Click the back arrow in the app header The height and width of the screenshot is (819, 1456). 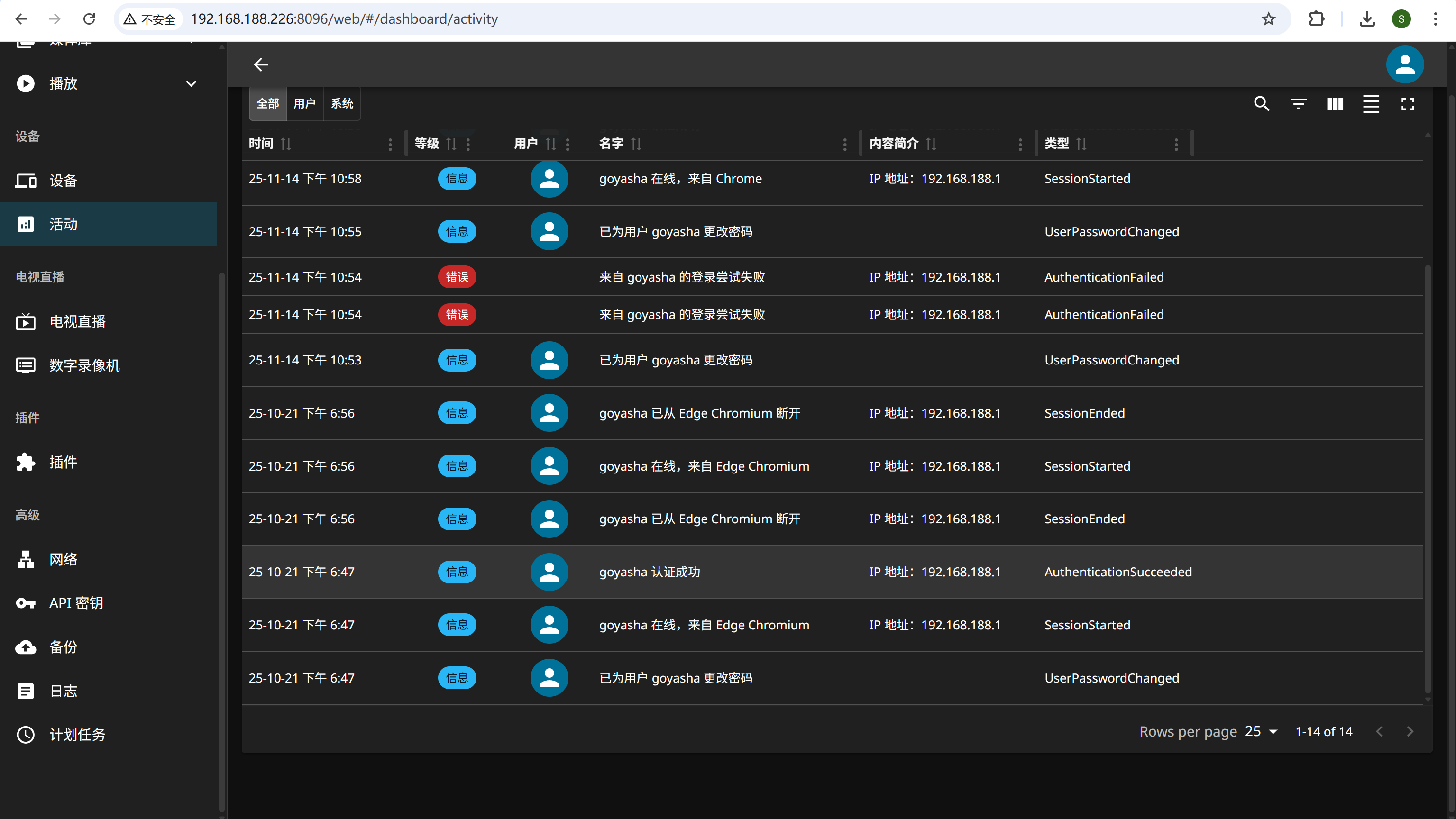point(261,64)
